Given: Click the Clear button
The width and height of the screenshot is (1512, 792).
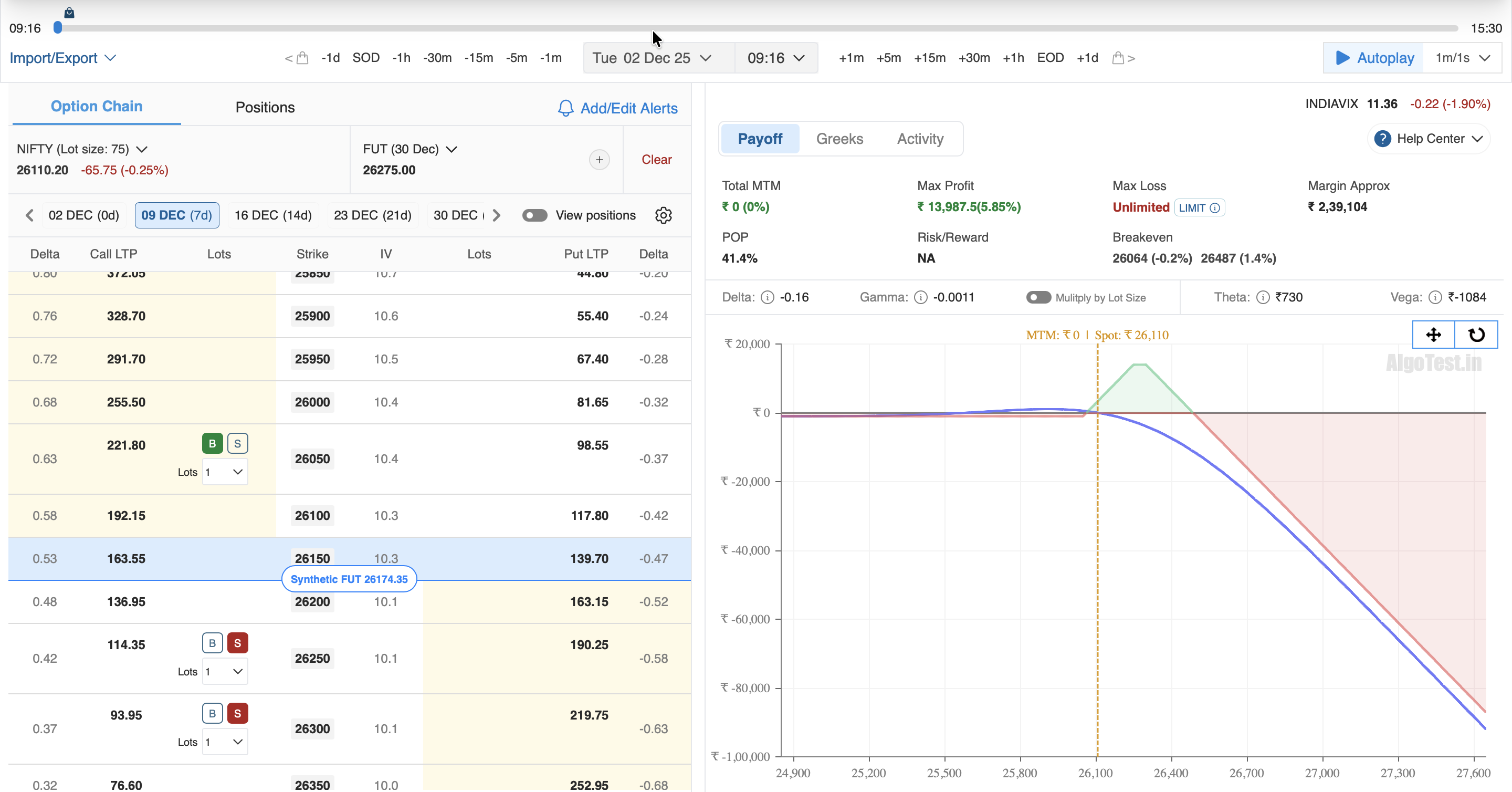Looking at the screenshot, I should 656,160.
